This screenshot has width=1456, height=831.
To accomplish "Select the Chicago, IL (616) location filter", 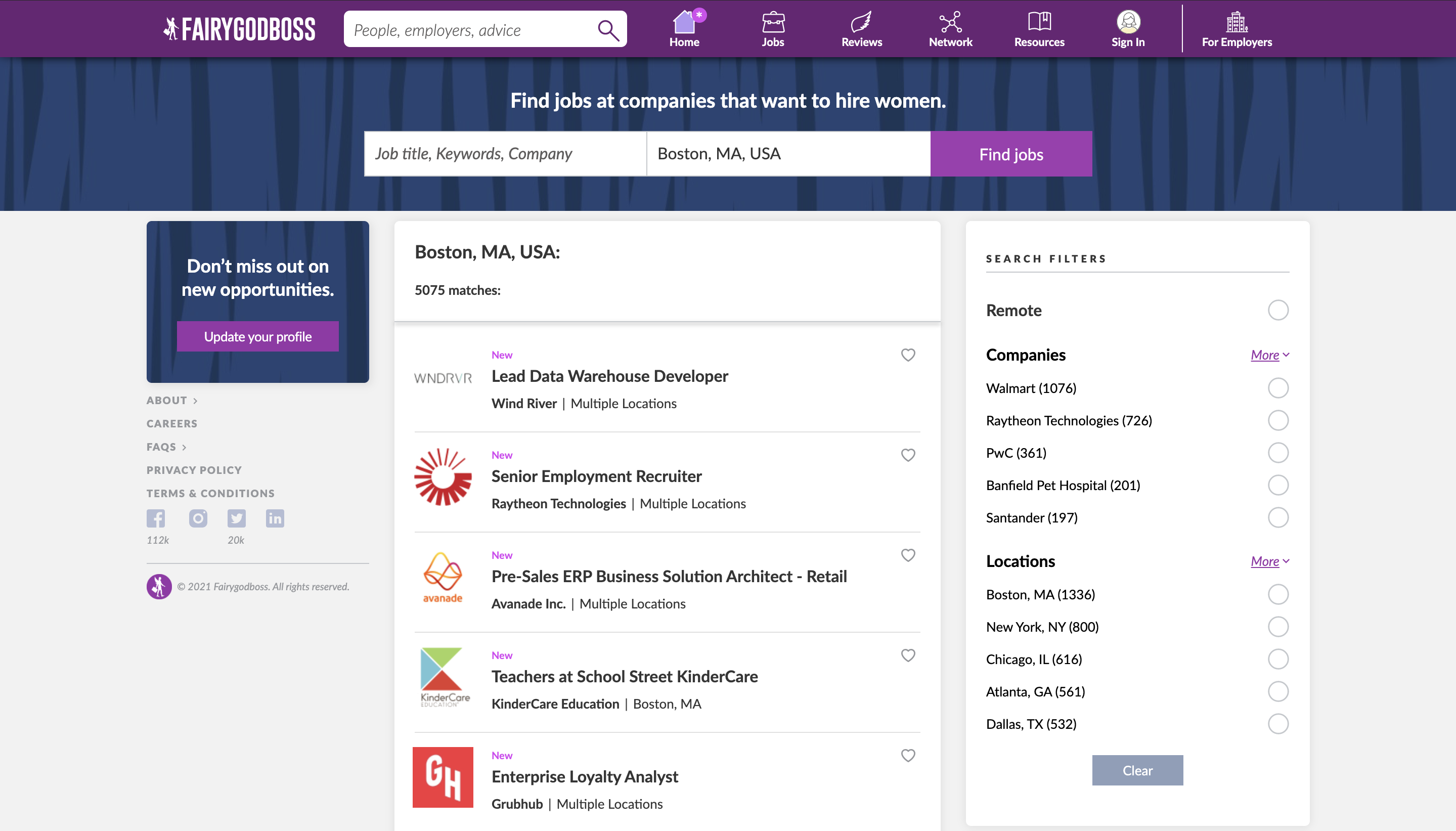I will 1278,659.
